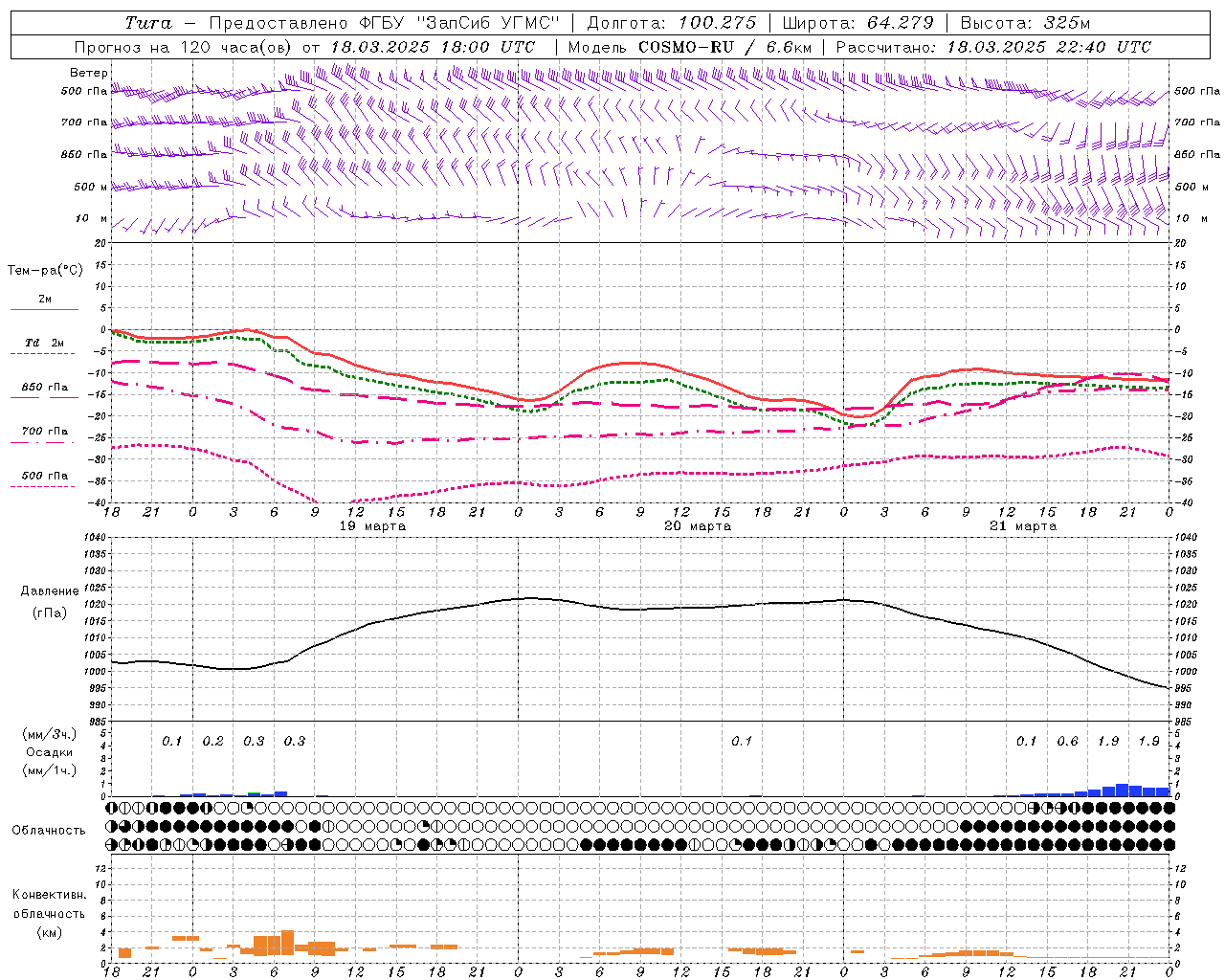The width and height of the screenshot is (1225, 980).
Task: Select the "20 марта" date label
Action: pos(698,526)
